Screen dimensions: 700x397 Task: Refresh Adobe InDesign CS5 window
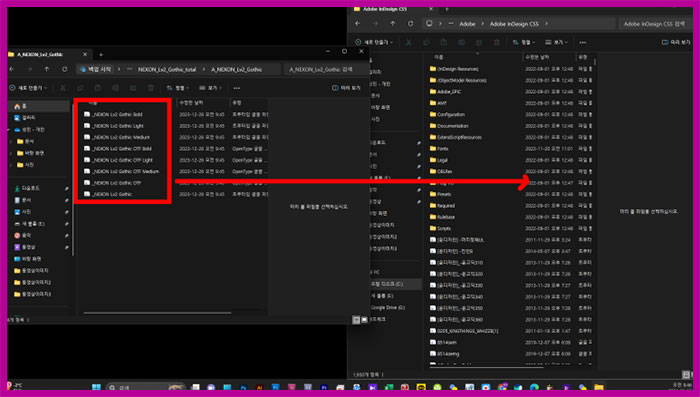[x=410, y=24]
